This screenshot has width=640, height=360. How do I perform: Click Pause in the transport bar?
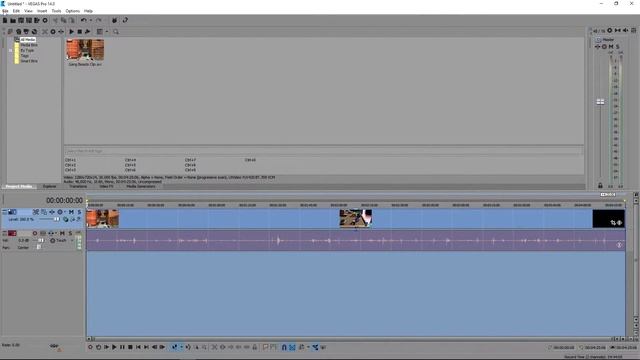(122, 347)
